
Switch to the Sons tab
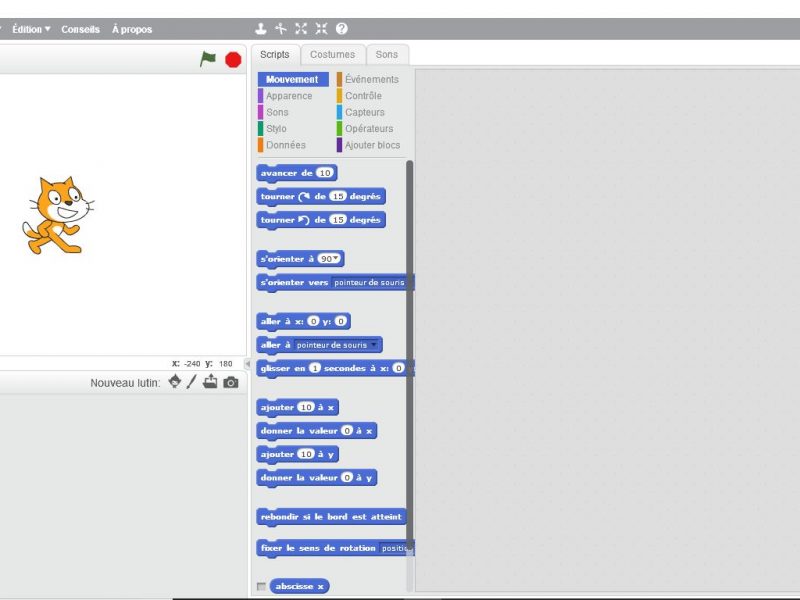pos(387,55)
